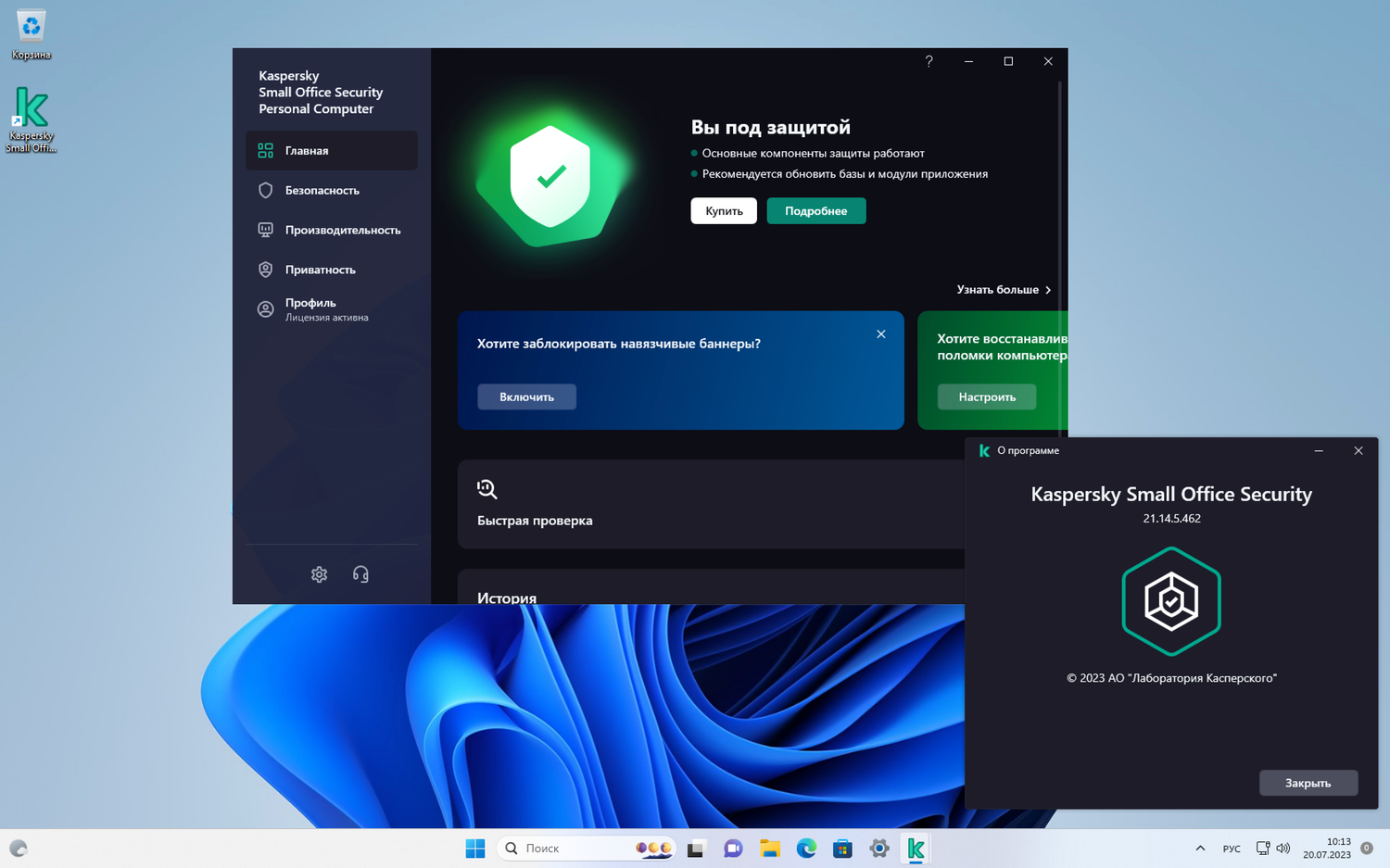Click the Kaspersky K icon in О программе title bar
1390x868 pixels.
point(984,450)
